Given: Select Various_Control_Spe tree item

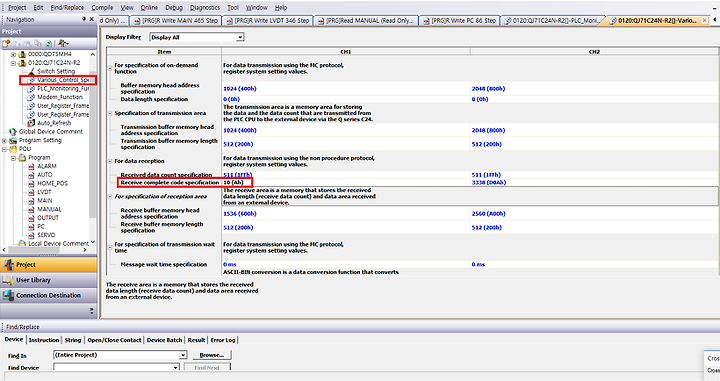Looking at the screenshot, I should point(58,80).
